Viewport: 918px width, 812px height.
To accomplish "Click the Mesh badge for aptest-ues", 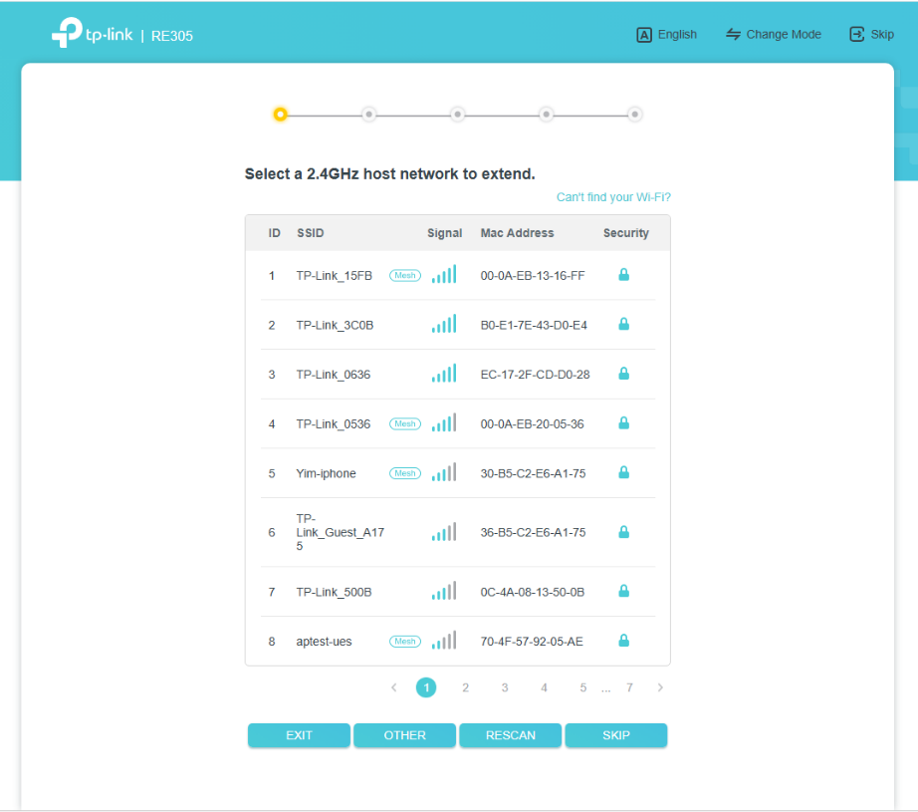I will tap(405, 641).
